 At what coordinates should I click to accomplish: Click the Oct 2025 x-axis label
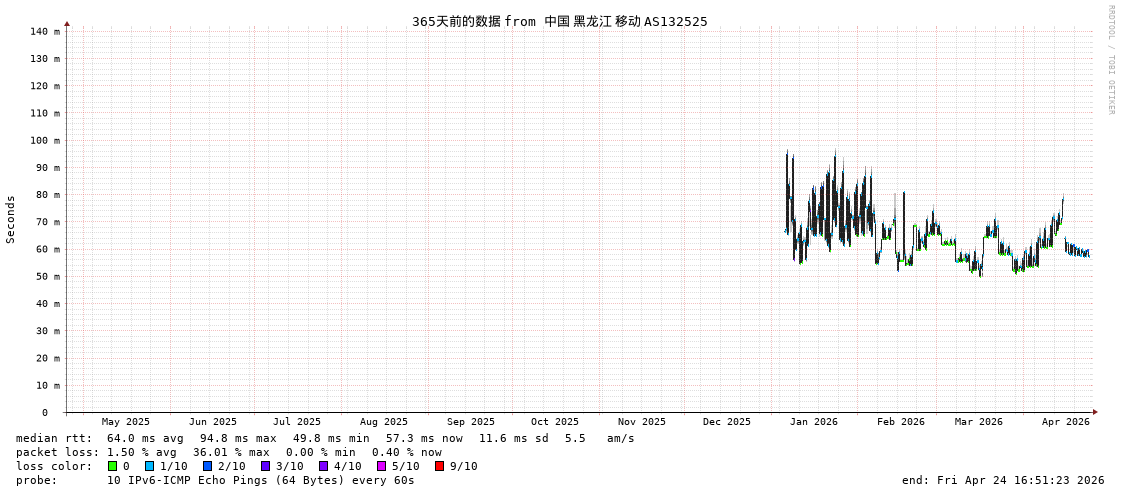point(554,422)
